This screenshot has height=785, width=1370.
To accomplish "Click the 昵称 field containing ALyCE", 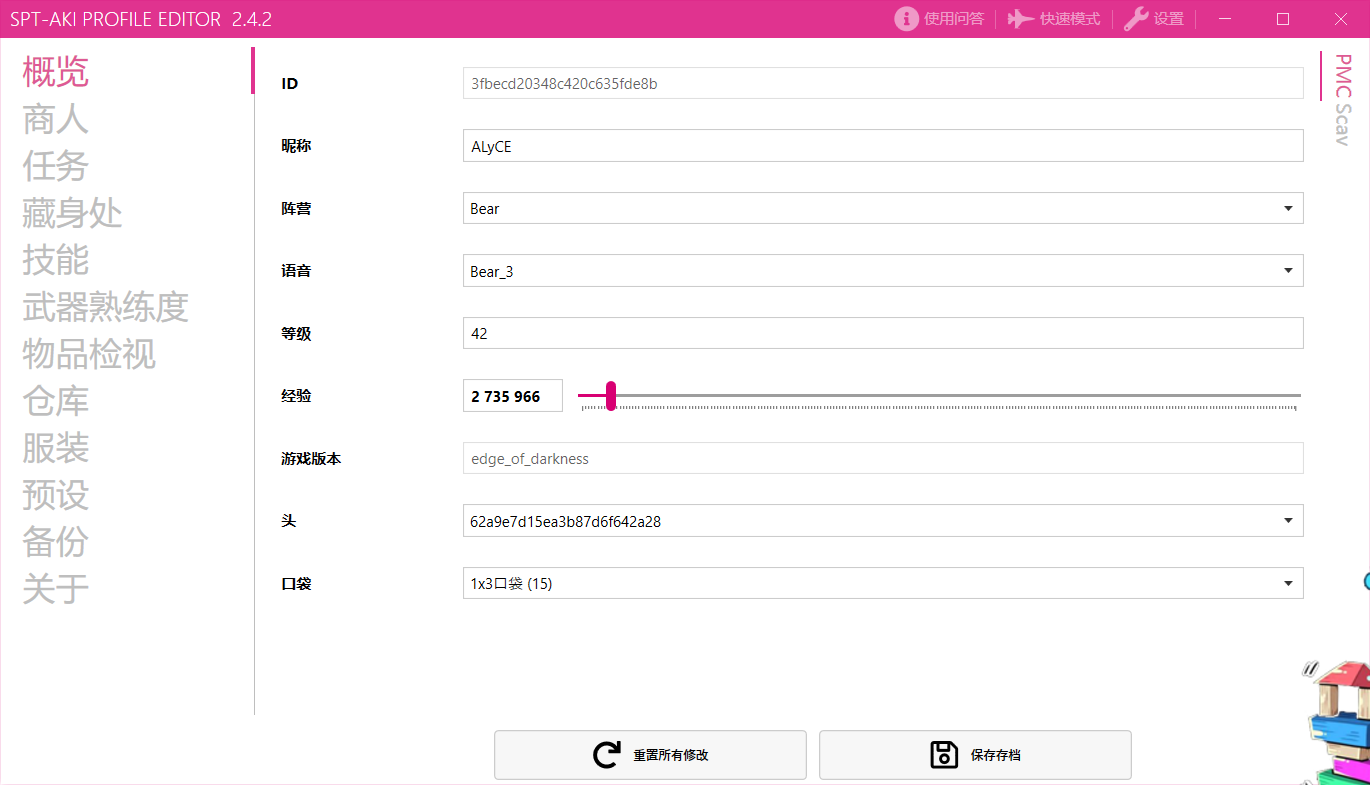I will point(882,146).
